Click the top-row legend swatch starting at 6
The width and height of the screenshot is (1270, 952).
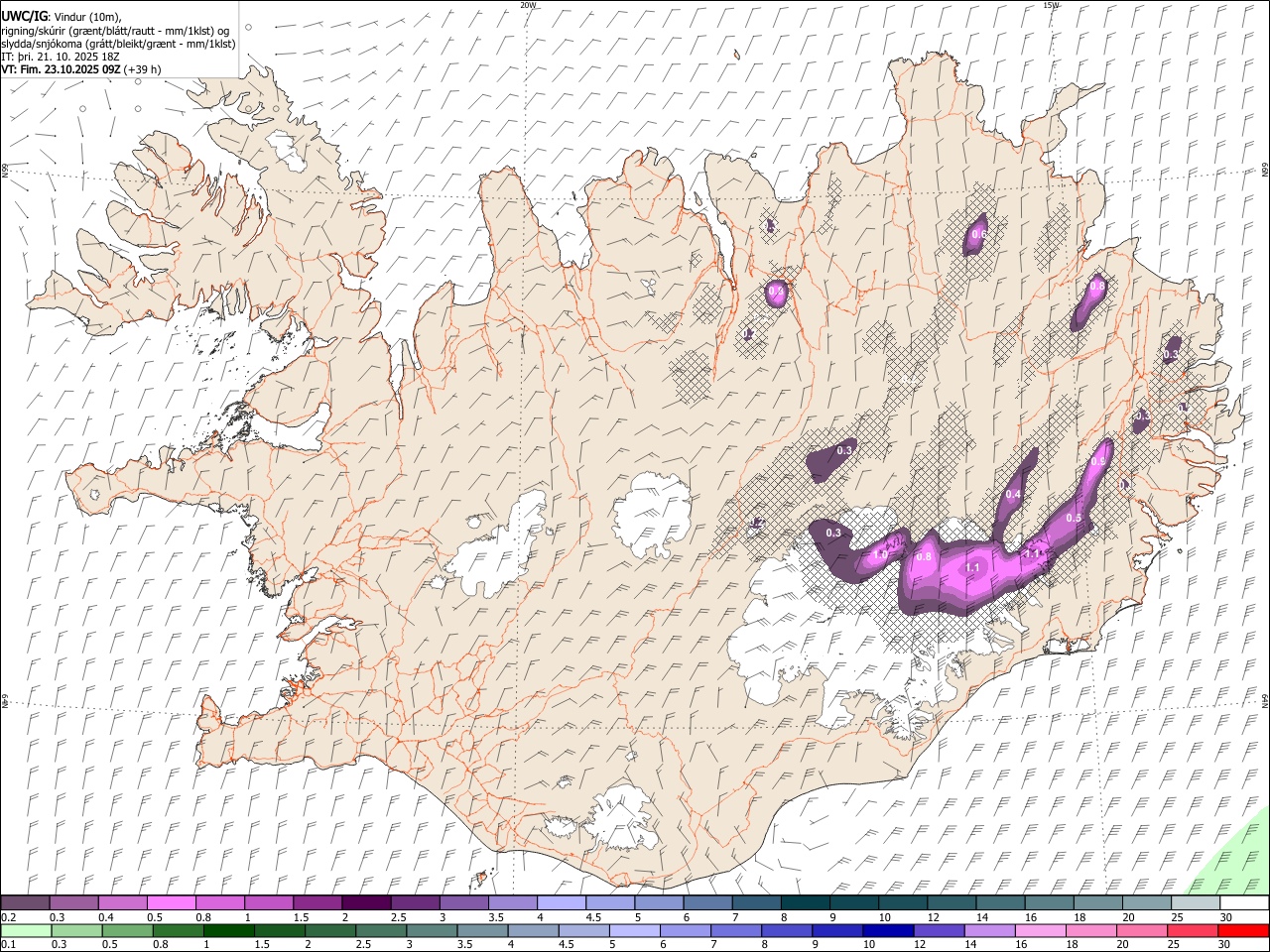point(706,902)
